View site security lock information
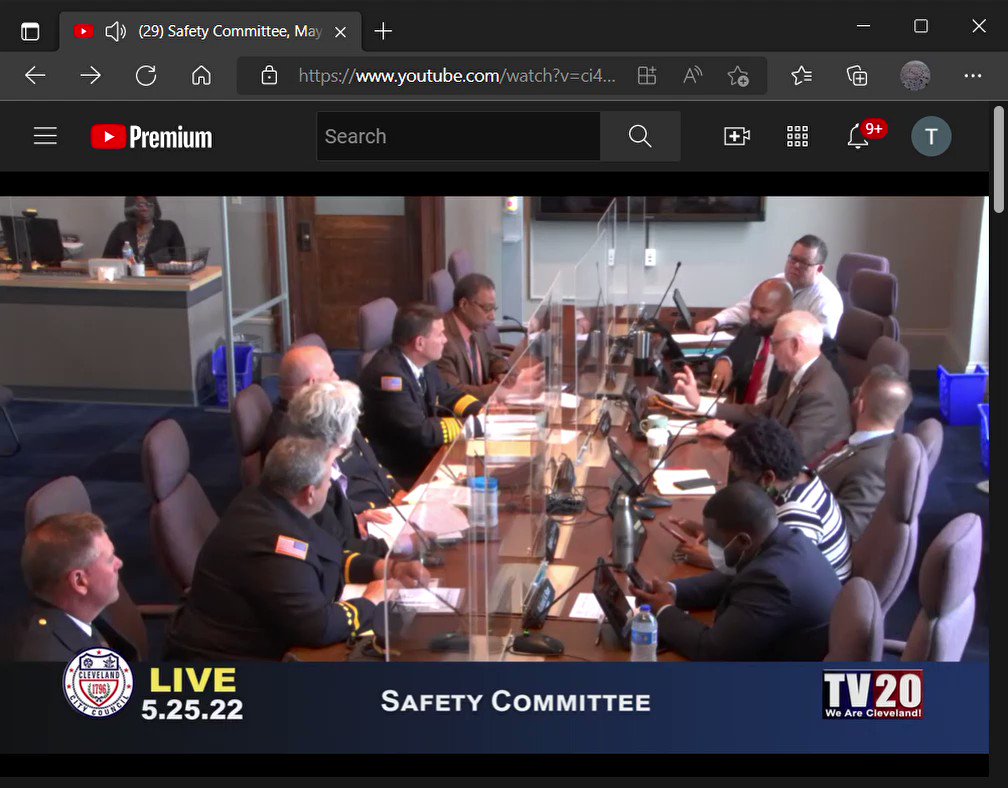The width and height of the screenshot is (1008, 788). (x=269, y=76)
